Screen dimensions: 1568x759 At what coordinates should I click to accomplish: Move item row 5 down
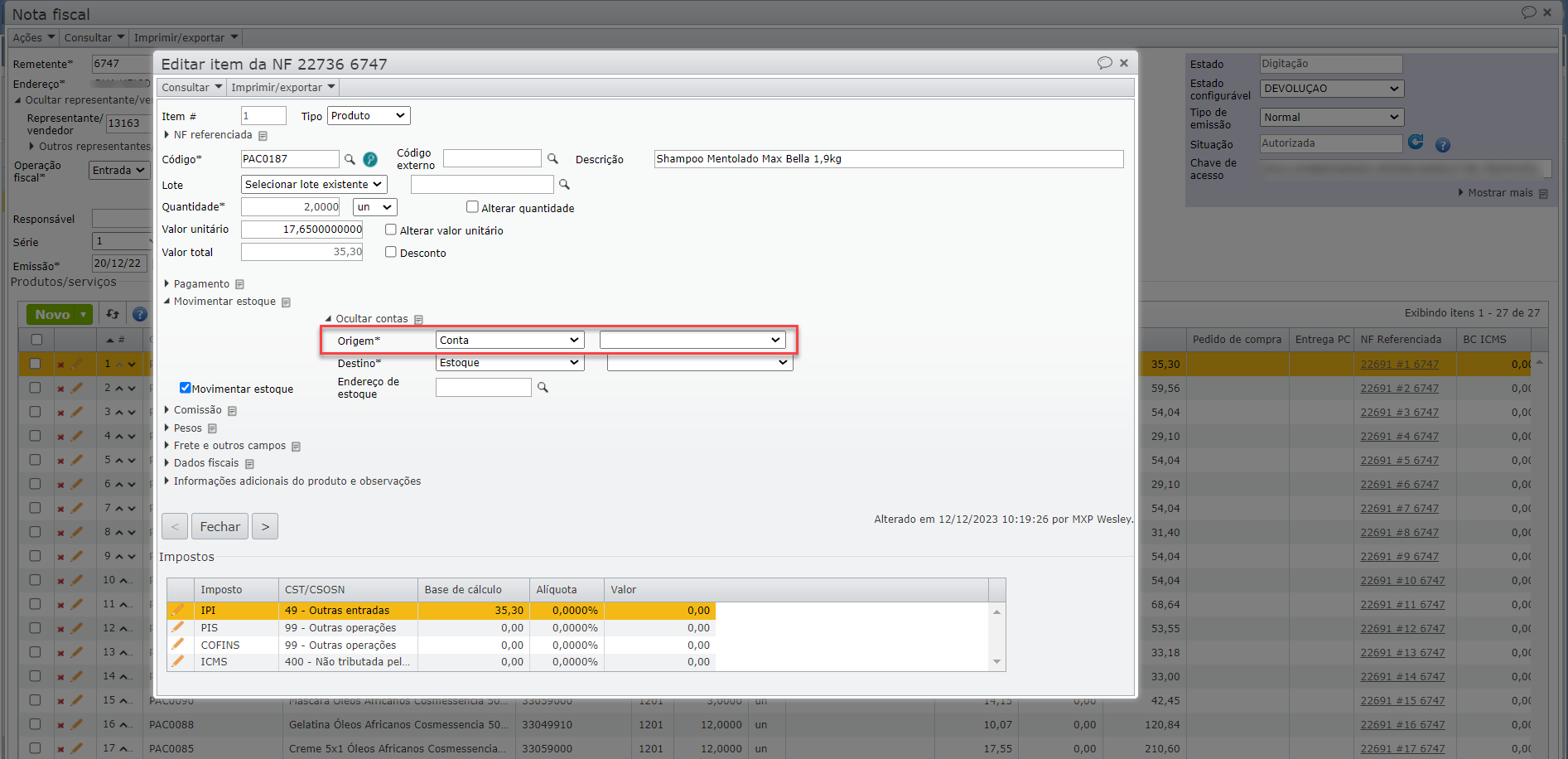click(x=132, y=460)
